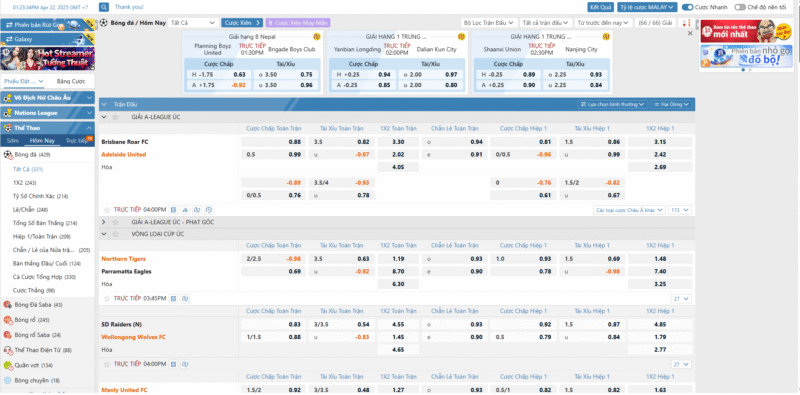The width and height of the screenshot is (800, 395).
Task: Click the Nations League trophy icon
Action: pos(8,113)
